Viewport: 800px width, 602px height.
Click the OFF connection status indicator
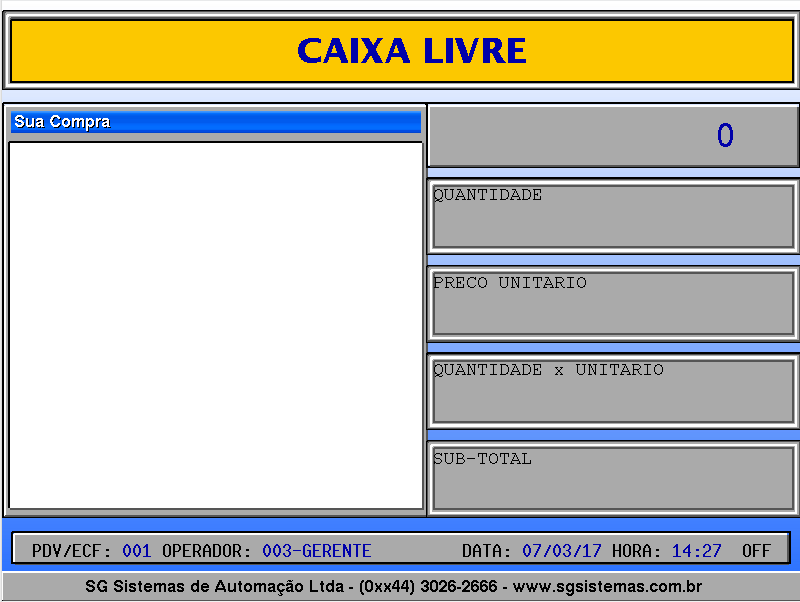pyautogui.click(x=756, y=551)
